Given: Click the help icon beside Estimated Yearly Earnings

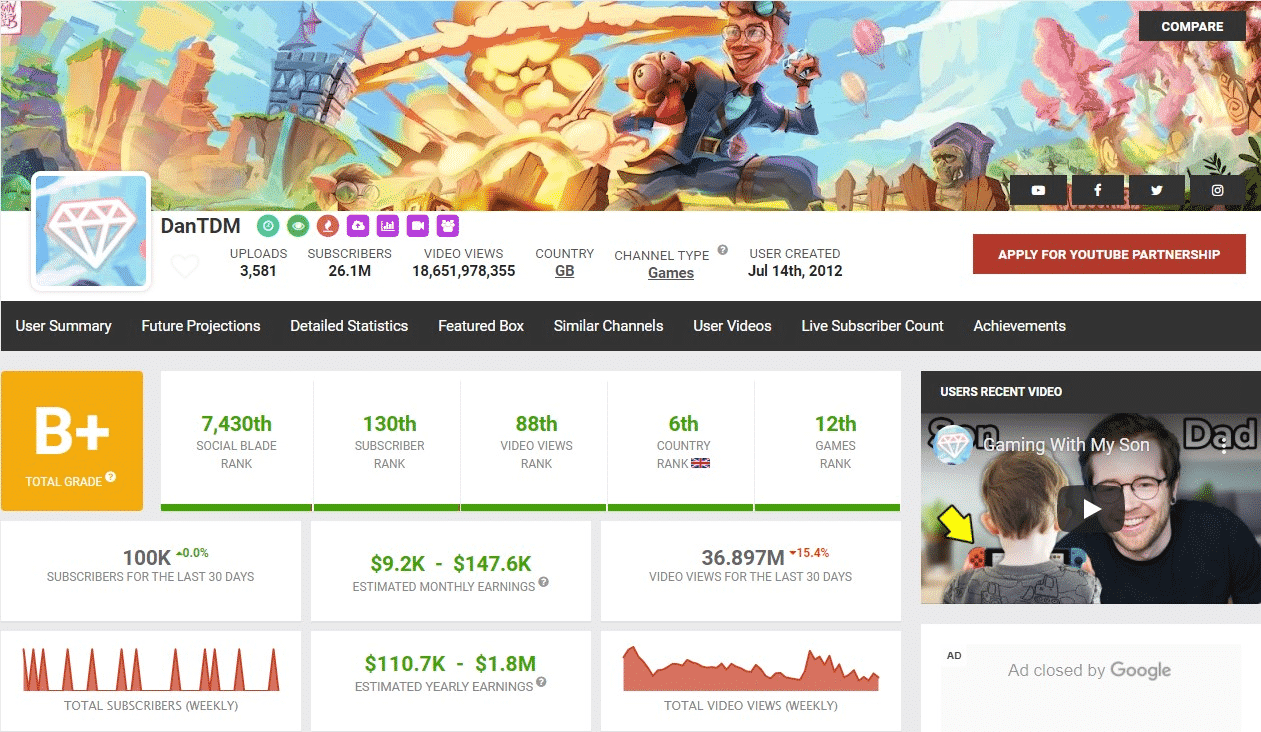Looking at the screenshot, I should coord(541,682).
